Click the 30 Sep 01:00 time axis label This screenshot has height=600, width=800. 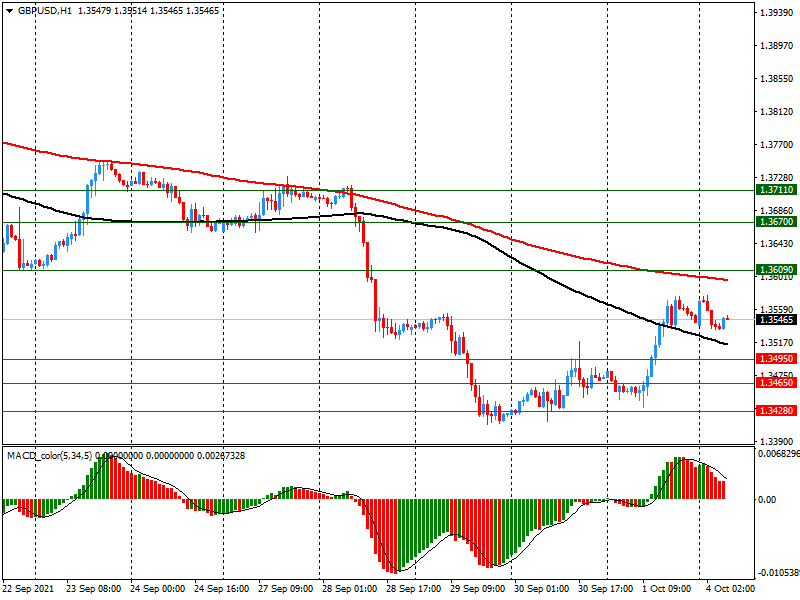click(542, 589)
